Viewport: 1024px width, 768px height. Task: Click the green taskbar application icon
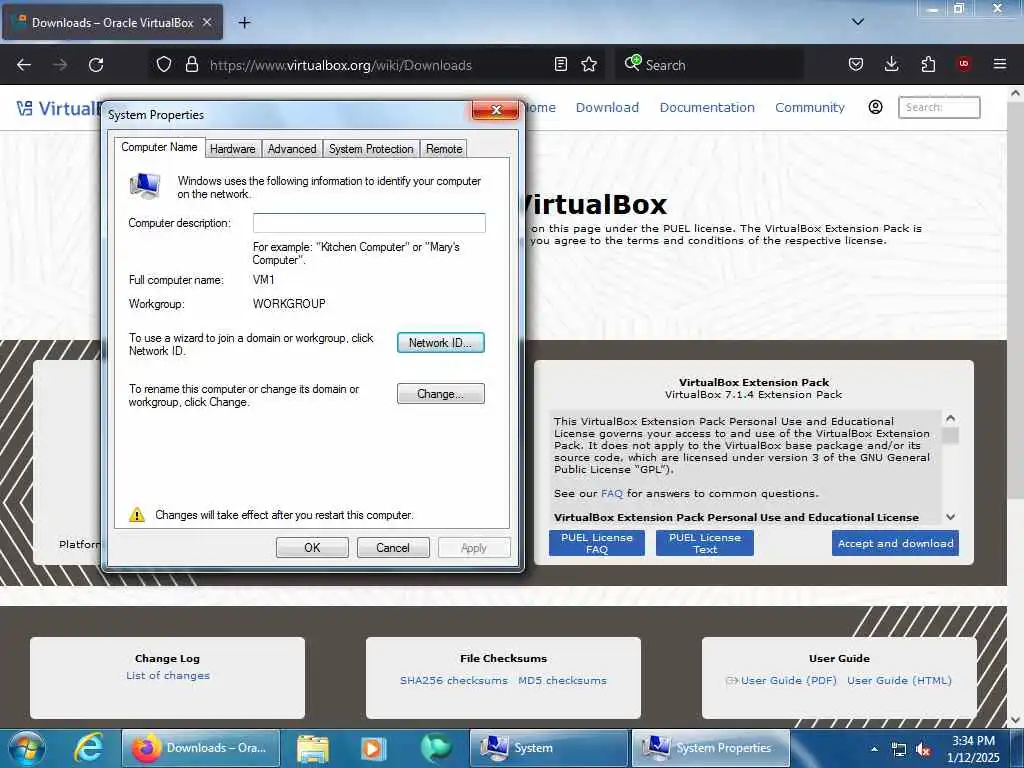pyautogui.click(x=435, y=748)
